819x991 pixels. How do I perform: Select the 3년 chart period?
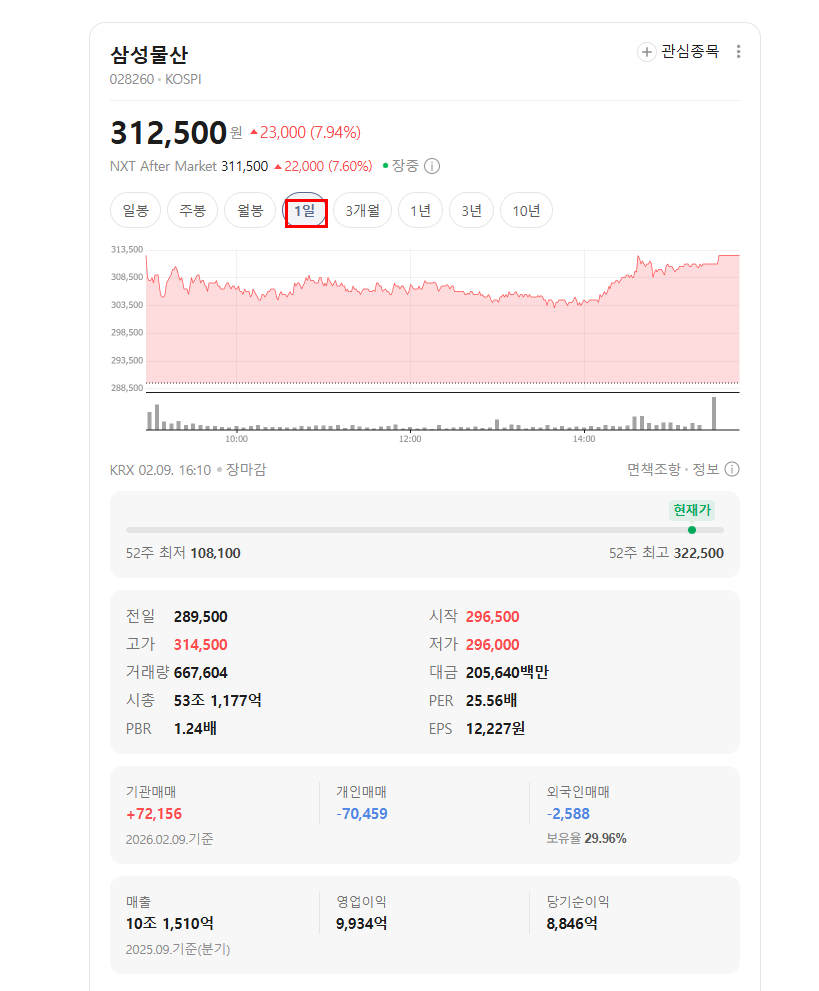[471, 210]
